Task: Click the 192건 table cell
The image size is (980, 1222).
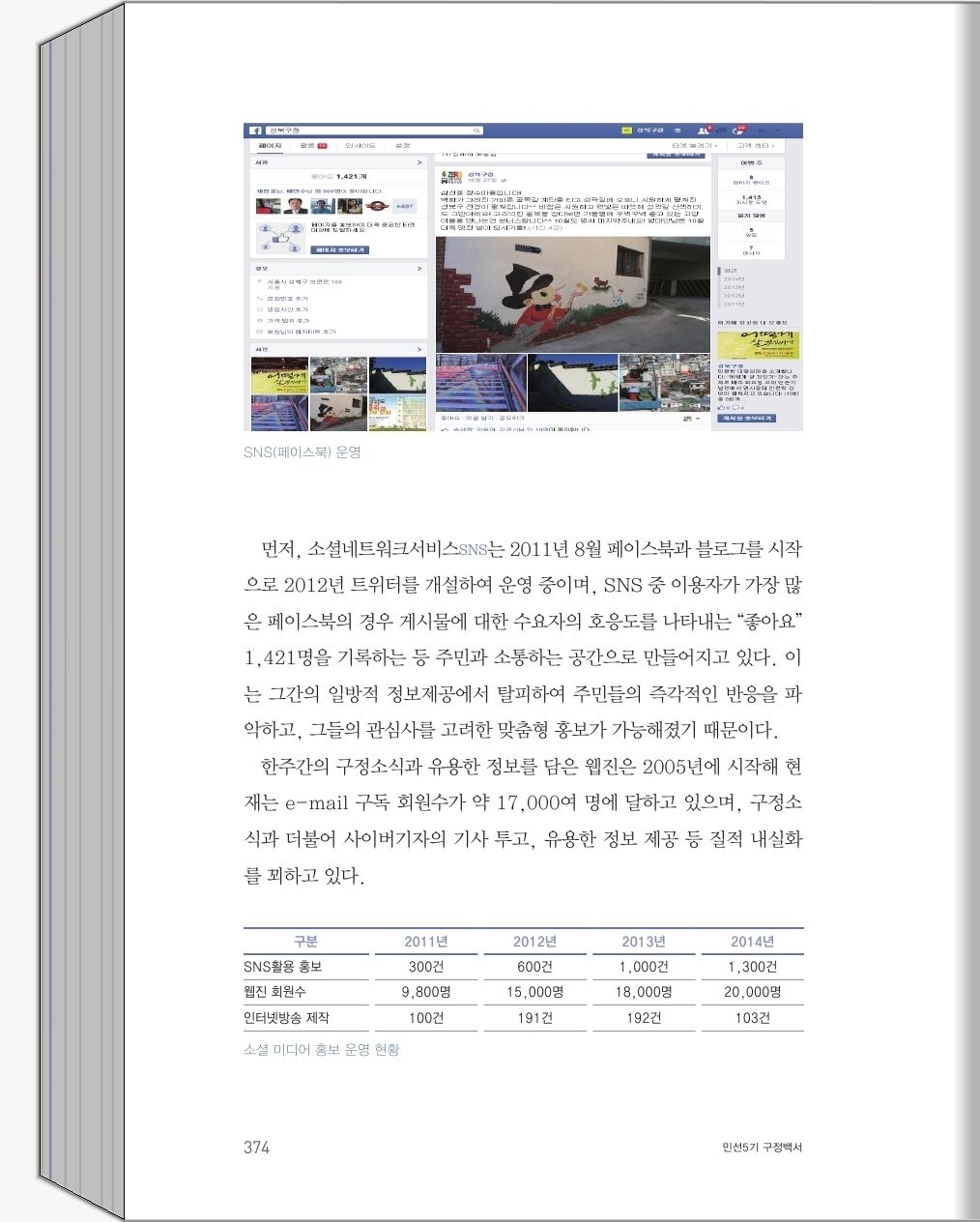Action: [x=644, y=1017]
